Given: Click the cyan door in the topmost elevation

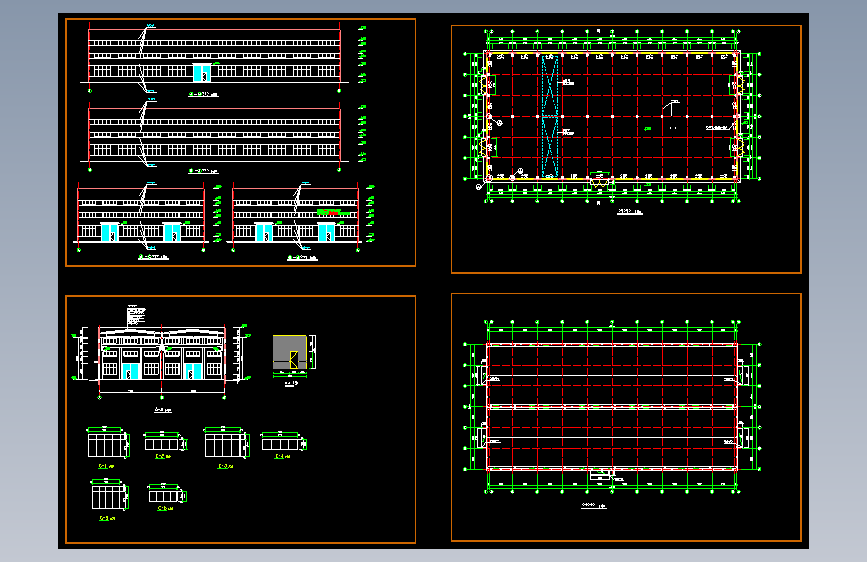Looking at the screenshot, I should [202, 72].
